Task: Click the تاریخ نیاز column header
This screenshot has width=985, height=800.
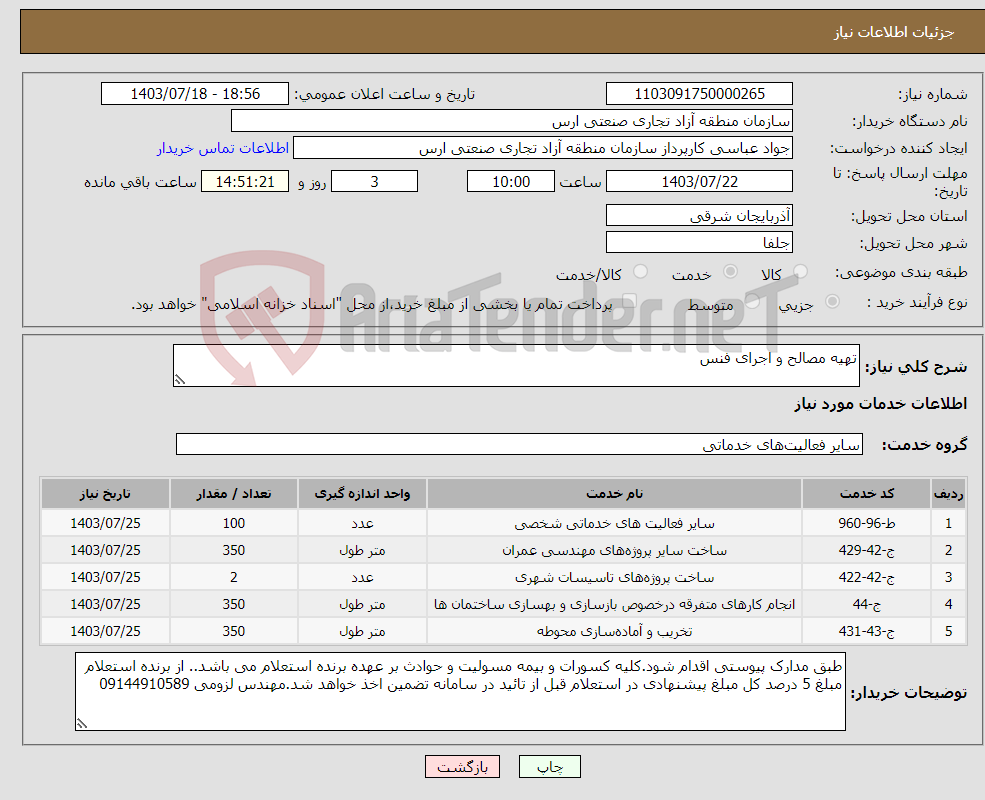Action: (x=105, y=494)
